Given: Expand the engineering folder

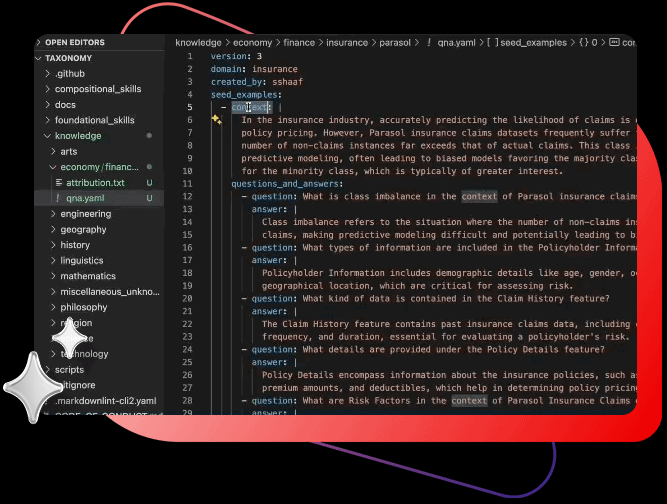Looking at the screenshot, I should click(x=85, y=214).
